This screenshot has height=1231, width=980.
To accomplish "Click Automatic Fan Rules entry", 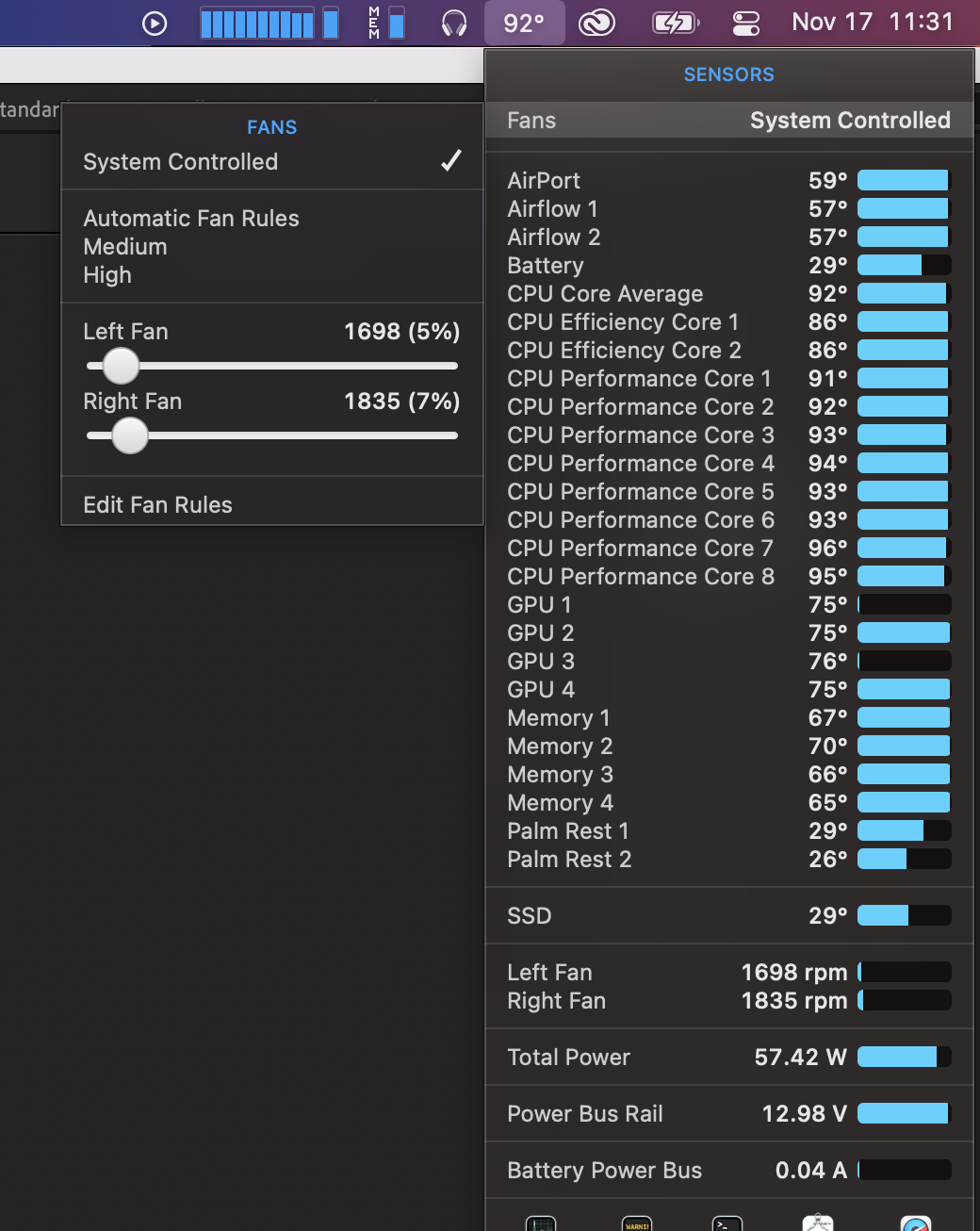I will [x=191, y=219].
